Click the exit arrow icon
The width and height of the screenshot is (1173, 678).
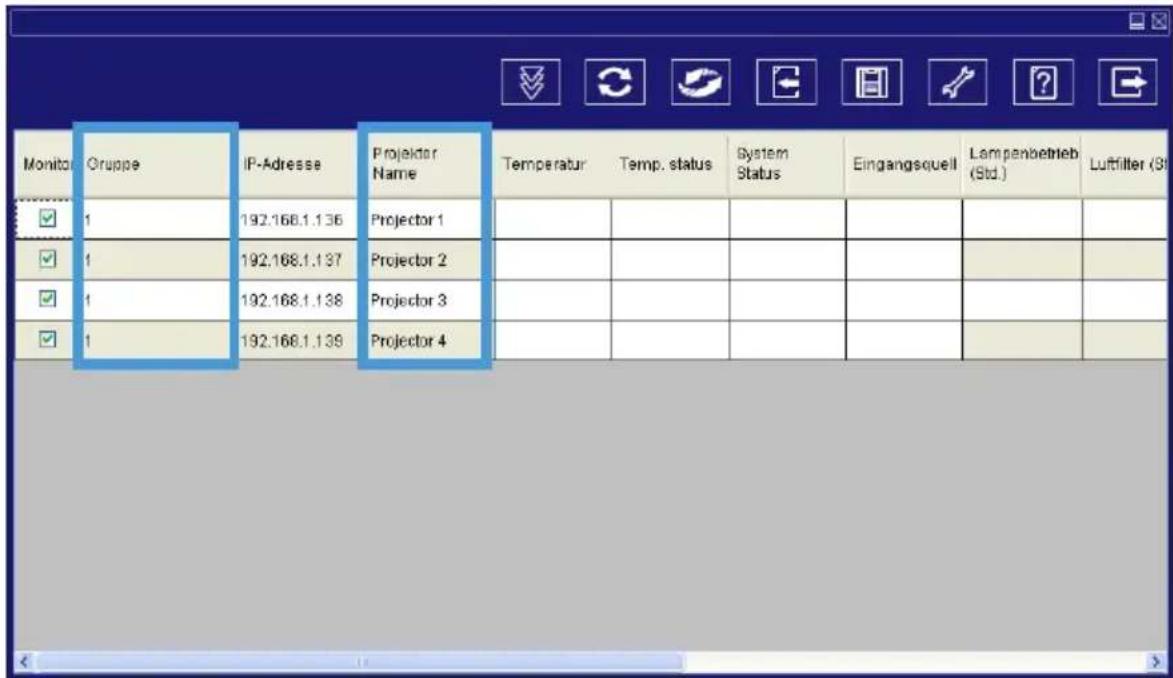click(1127, 82)
